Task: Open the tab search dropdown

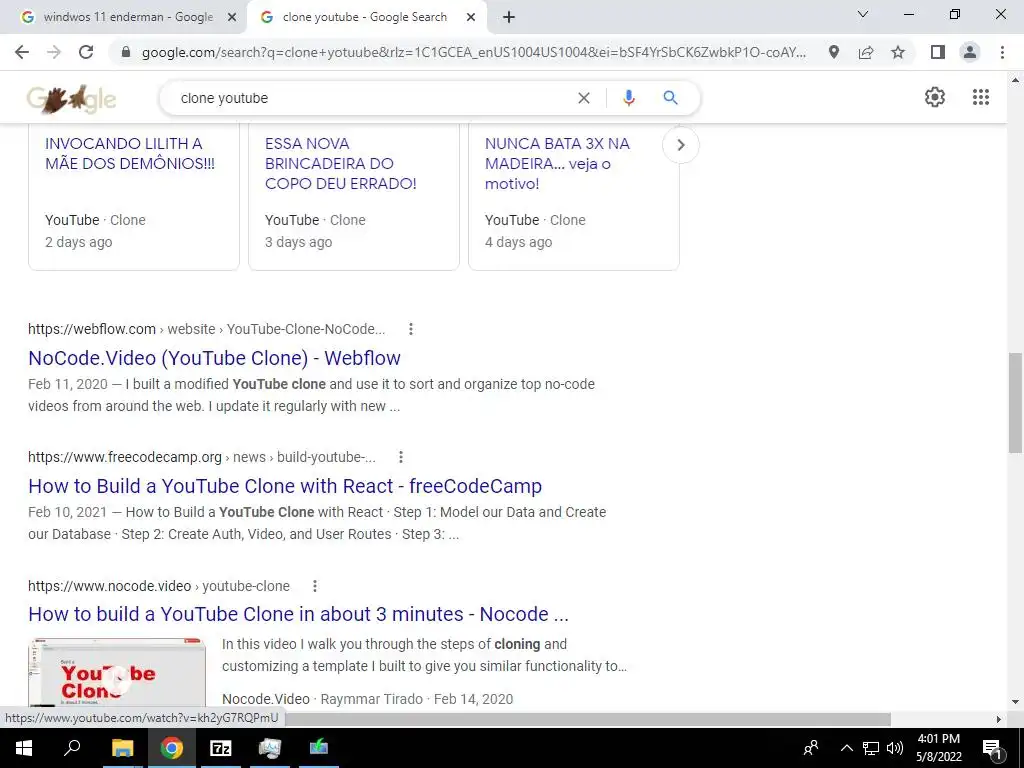Action: [x=863, y=14]
